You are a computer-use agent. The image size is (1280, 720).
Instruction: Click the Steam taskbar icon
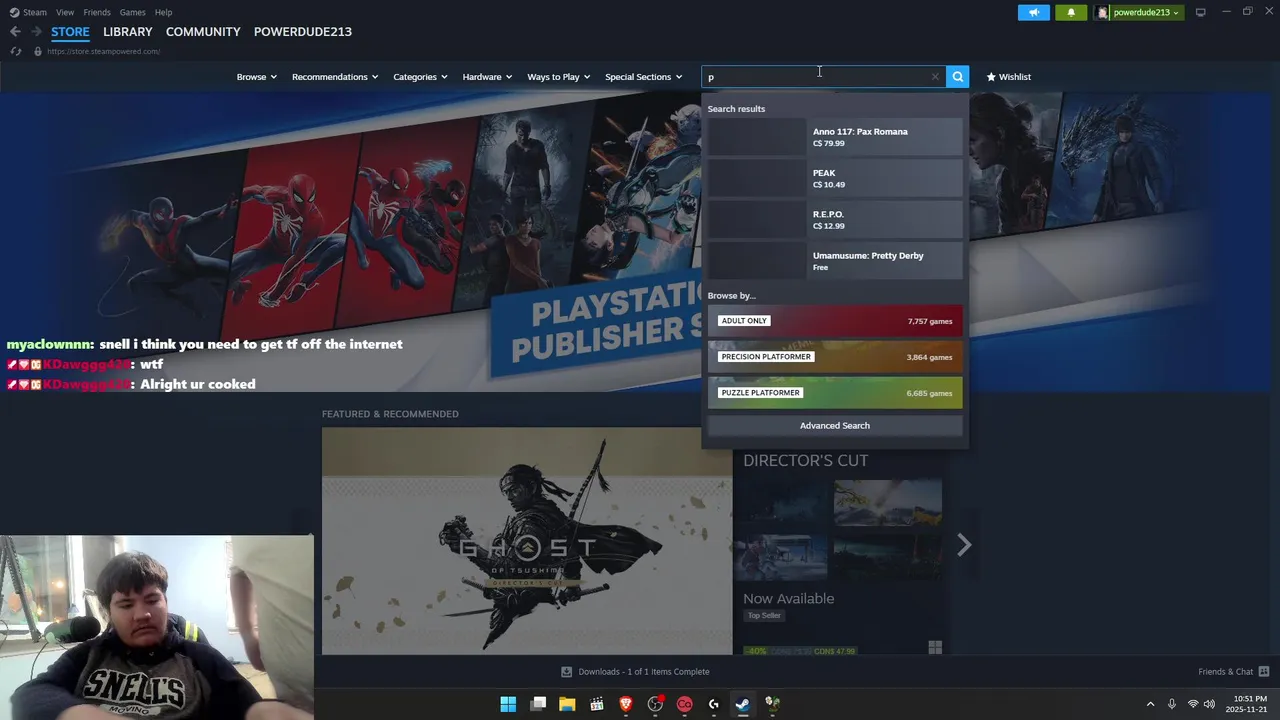click(743, 704)
